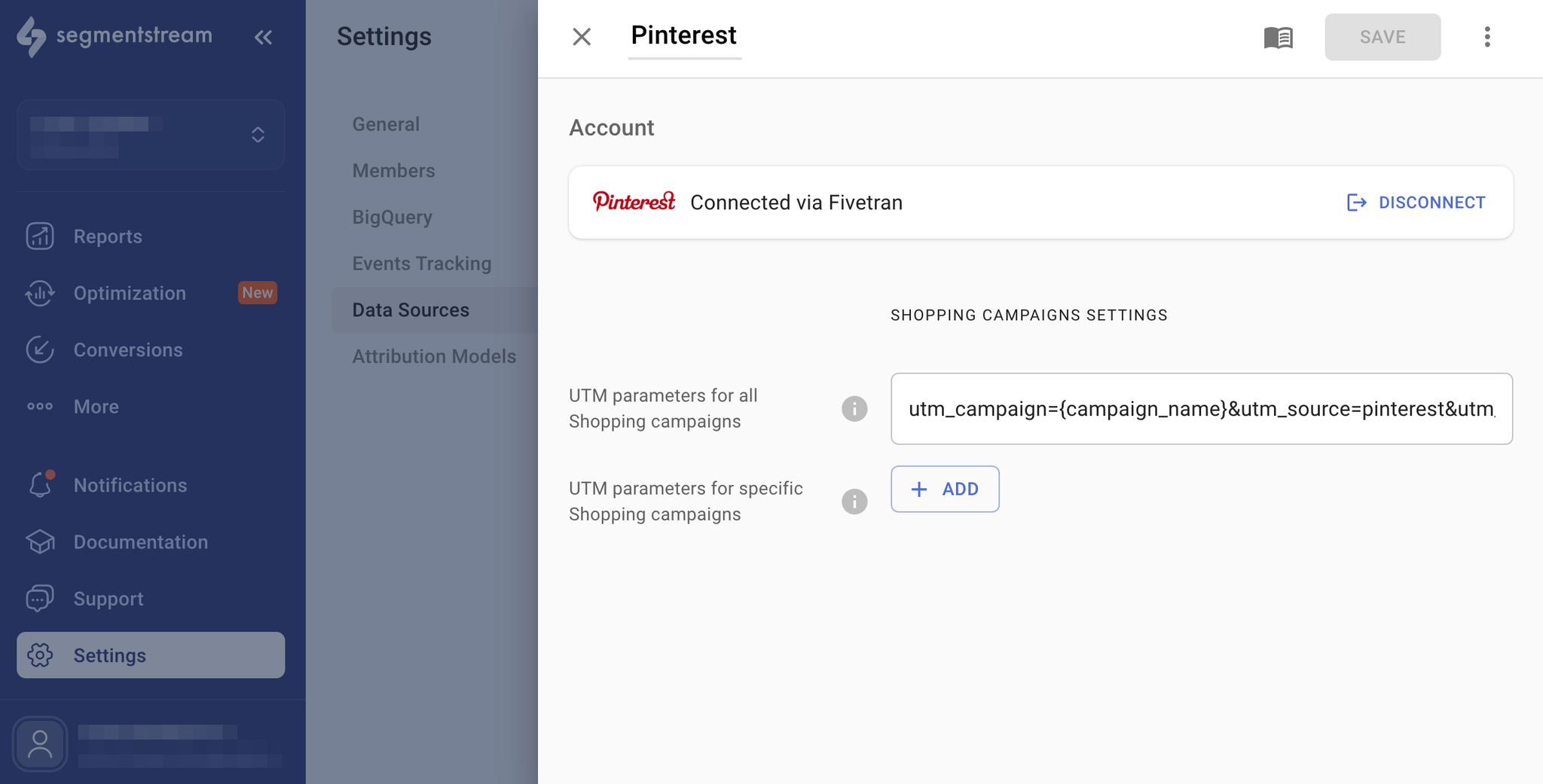Click the Settings page heading
This screenshot has height=784, width=1543.
tap(383, 36)
